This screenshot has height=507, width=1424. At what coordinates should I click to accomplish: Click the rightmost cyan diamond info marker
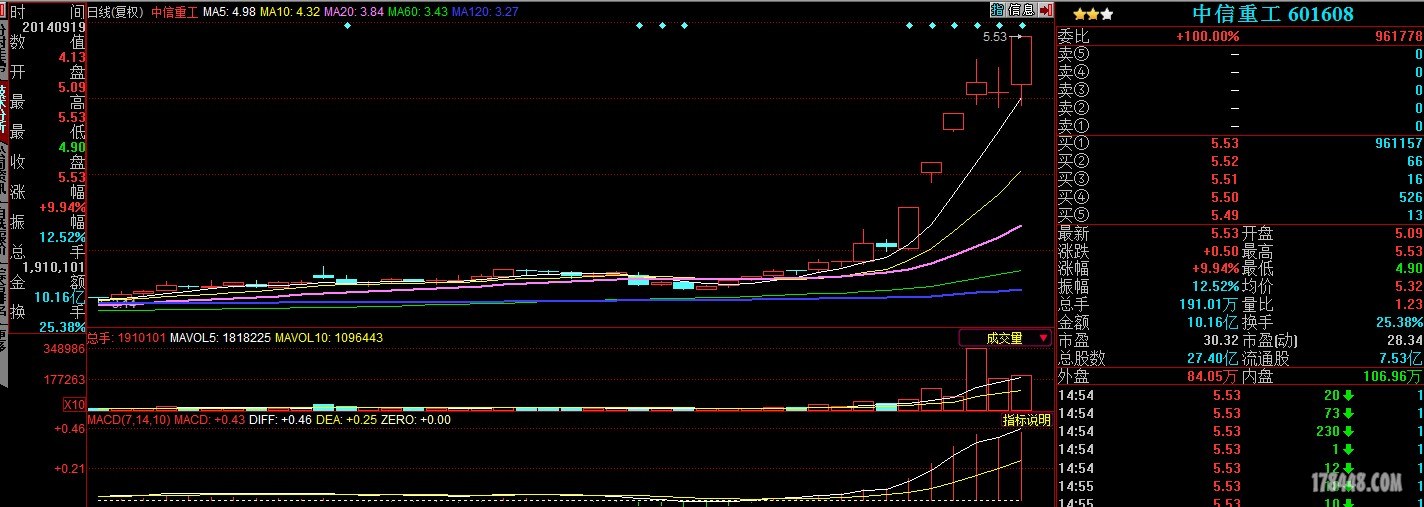click(x=1022, y=26)
